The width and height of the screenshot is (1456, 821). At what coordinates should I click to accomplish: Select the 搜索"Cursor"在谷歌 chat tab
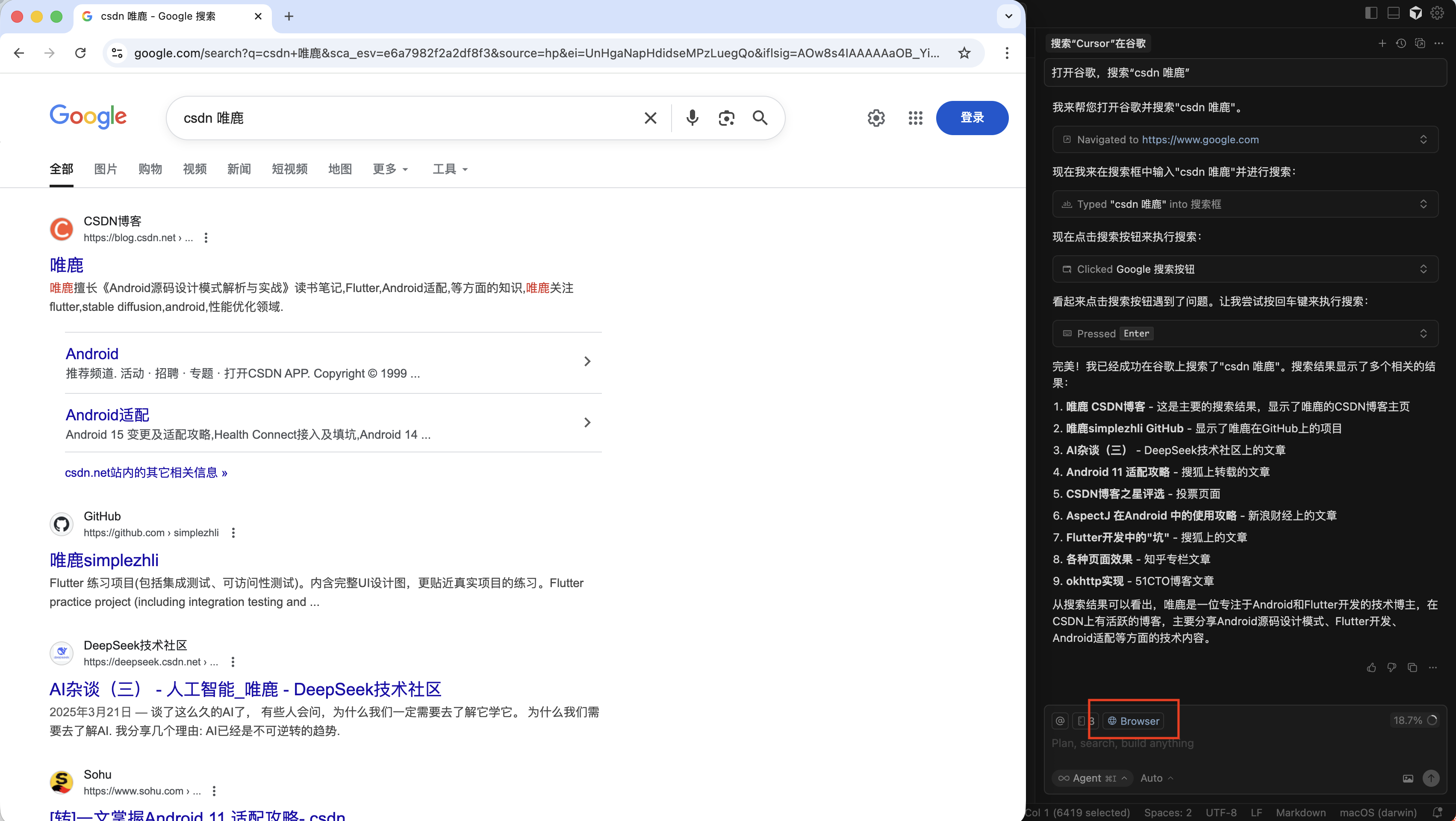(1098, 44)
